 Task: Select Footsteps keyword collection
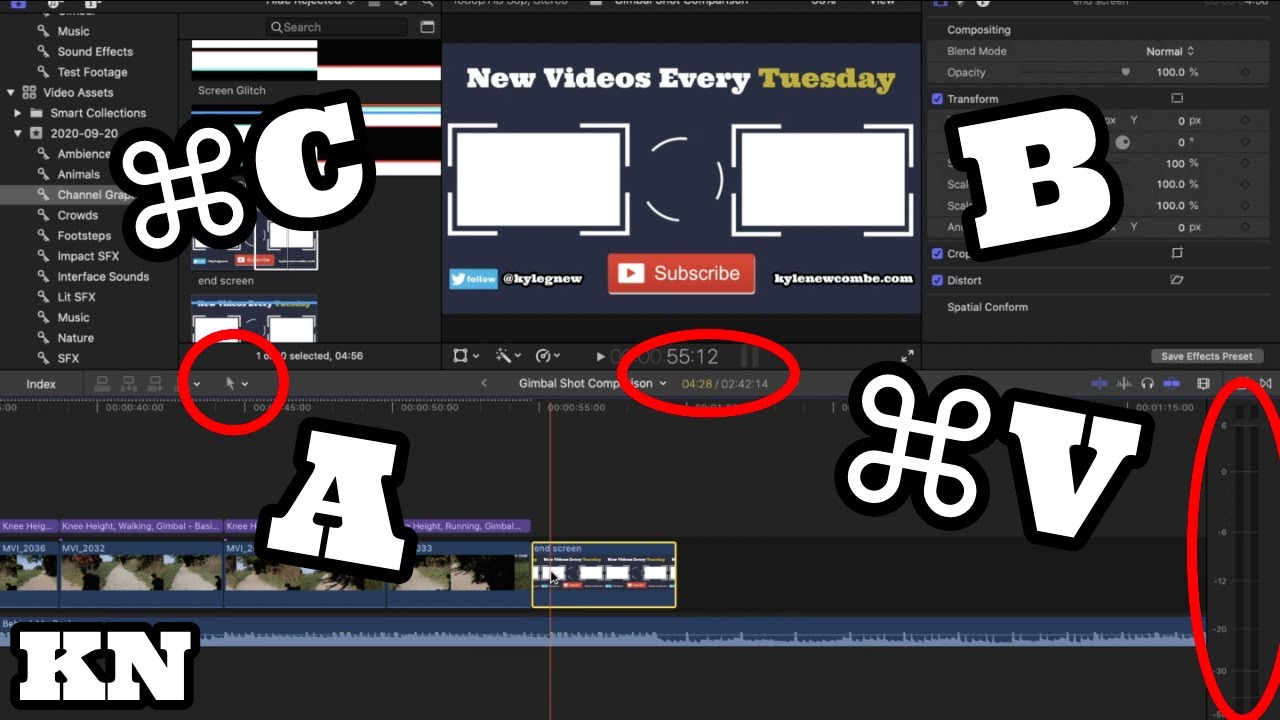coord(84,236)
